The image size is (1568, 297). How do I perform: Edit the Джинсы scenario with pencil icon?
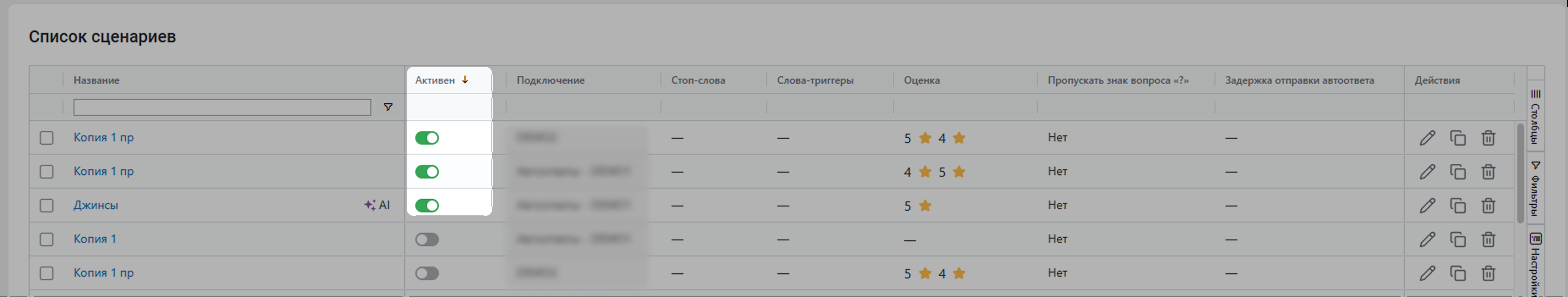pos(1427,206)
